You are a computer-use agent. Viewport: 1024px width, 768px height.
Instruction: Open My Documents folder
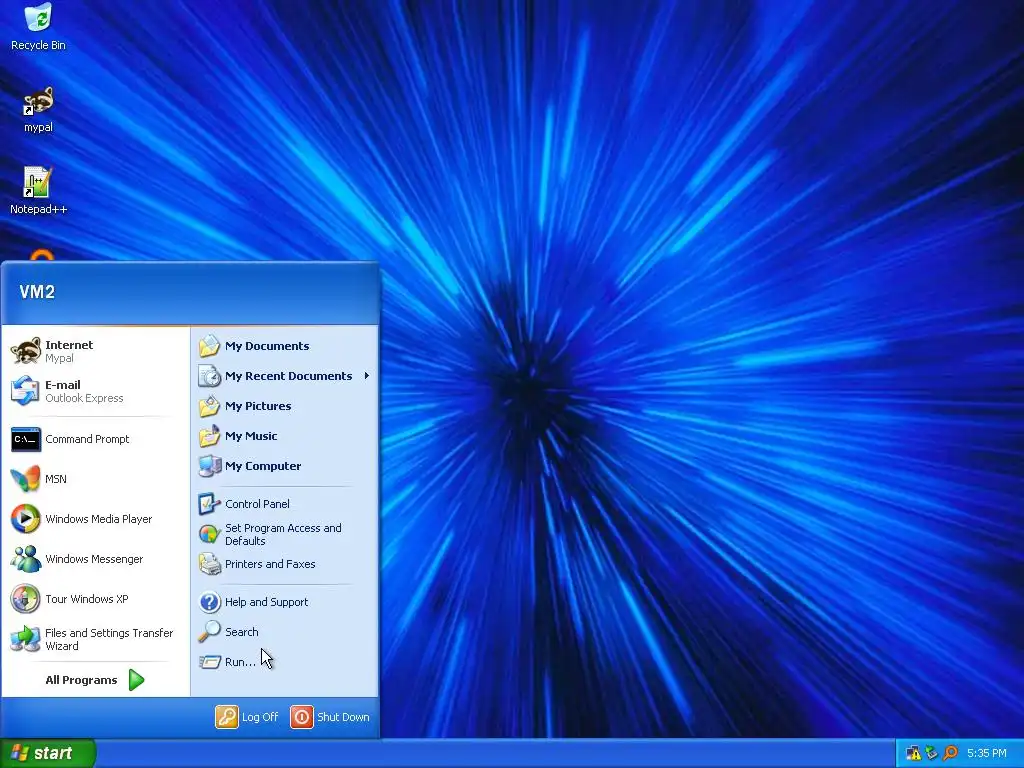285,346
